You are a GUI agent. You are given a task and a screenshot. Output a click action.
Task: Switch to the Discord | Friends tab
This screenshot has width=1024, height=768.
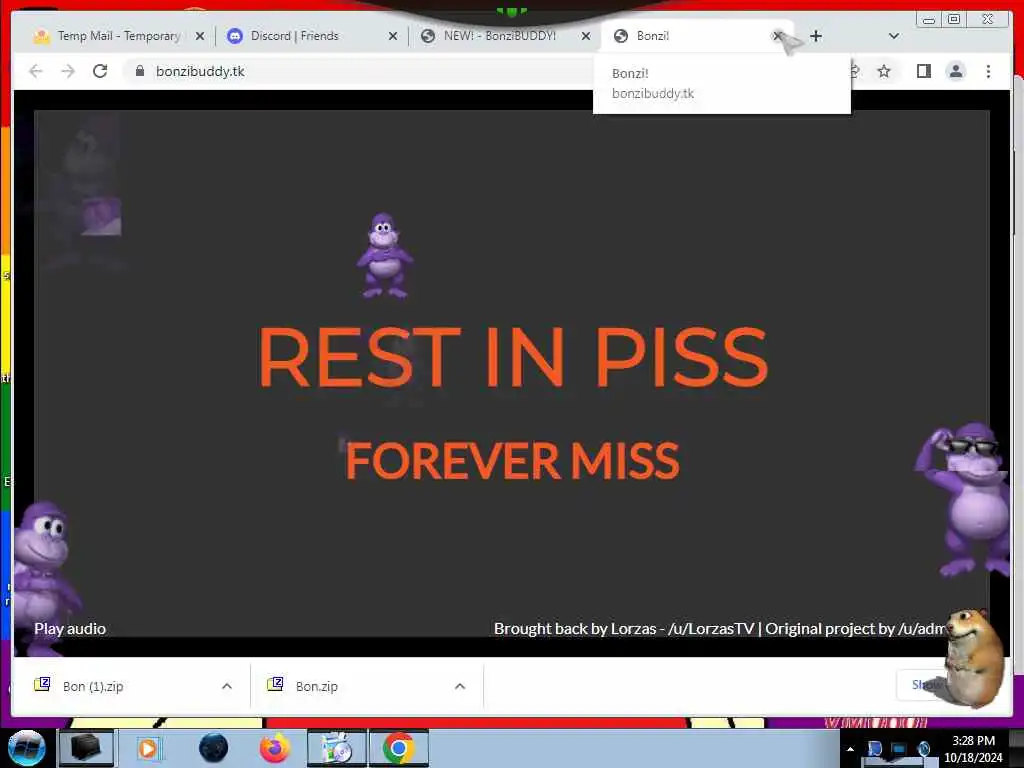(x=295, y=36)
